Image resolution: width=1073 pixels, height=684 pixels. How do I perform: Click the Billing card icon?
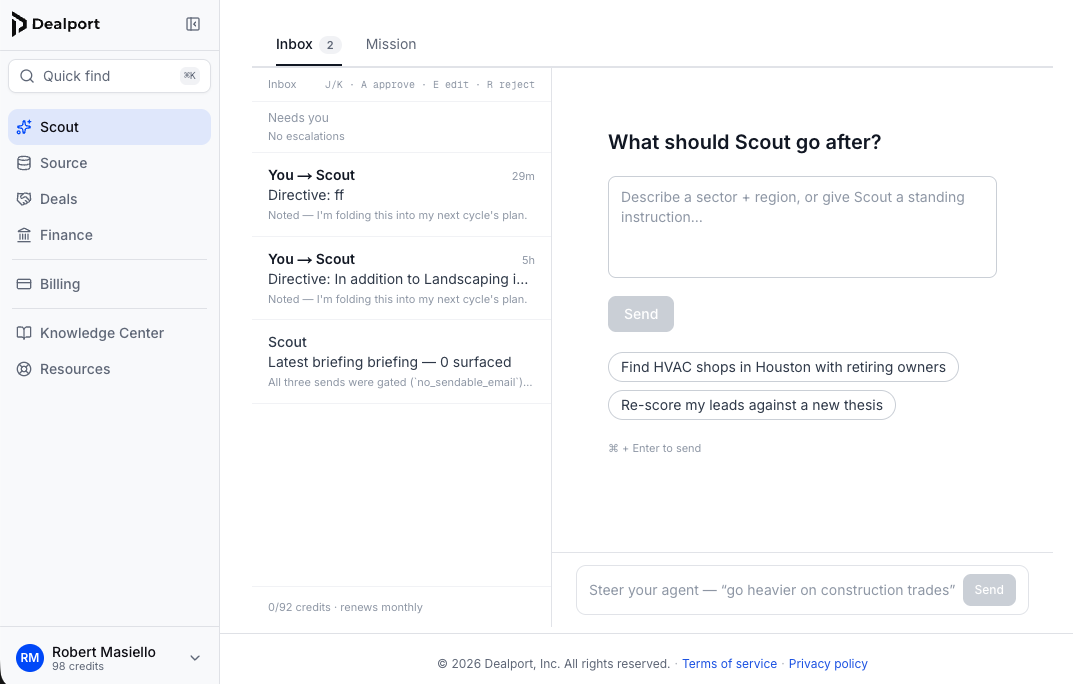(24, 284)
